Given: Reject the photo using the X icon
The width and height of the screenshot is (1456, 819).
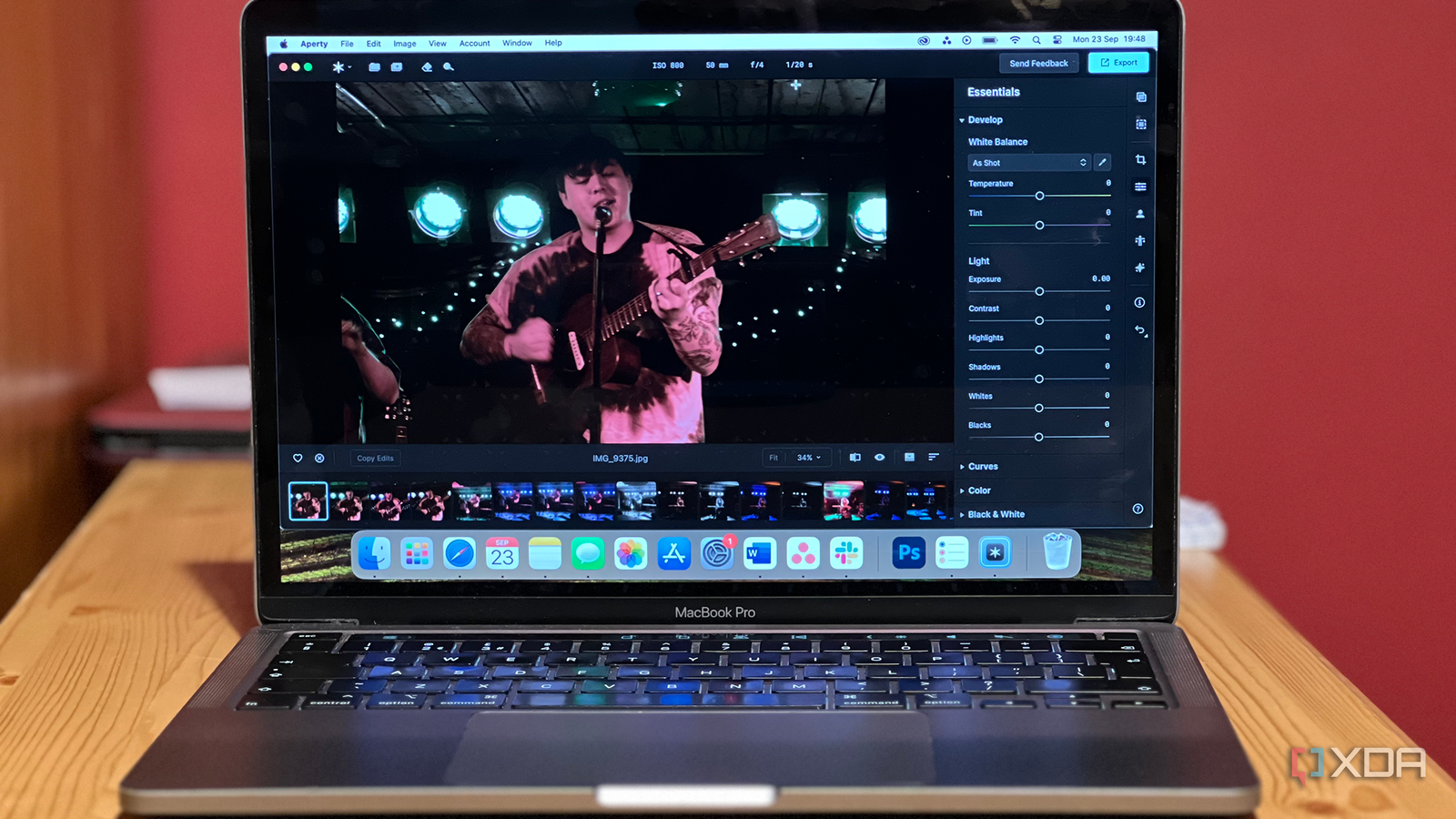Looking at the screenshot, I should (320, 459).
